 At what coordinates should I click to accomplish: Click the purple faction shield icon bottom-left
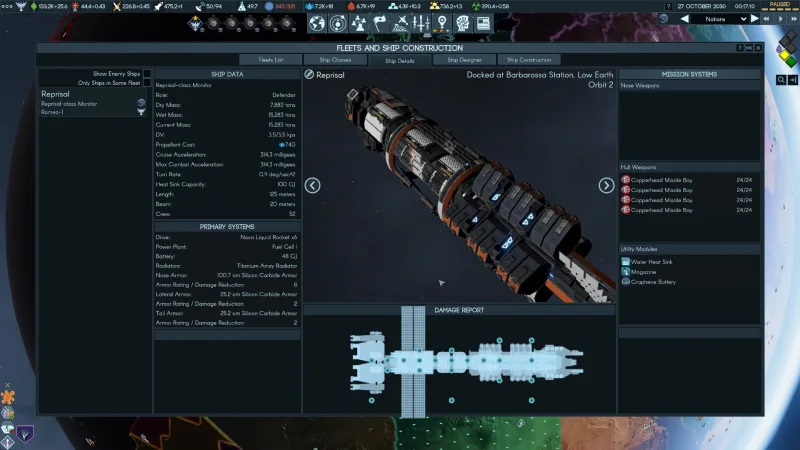pyautogui.click(x=24, y=434)
